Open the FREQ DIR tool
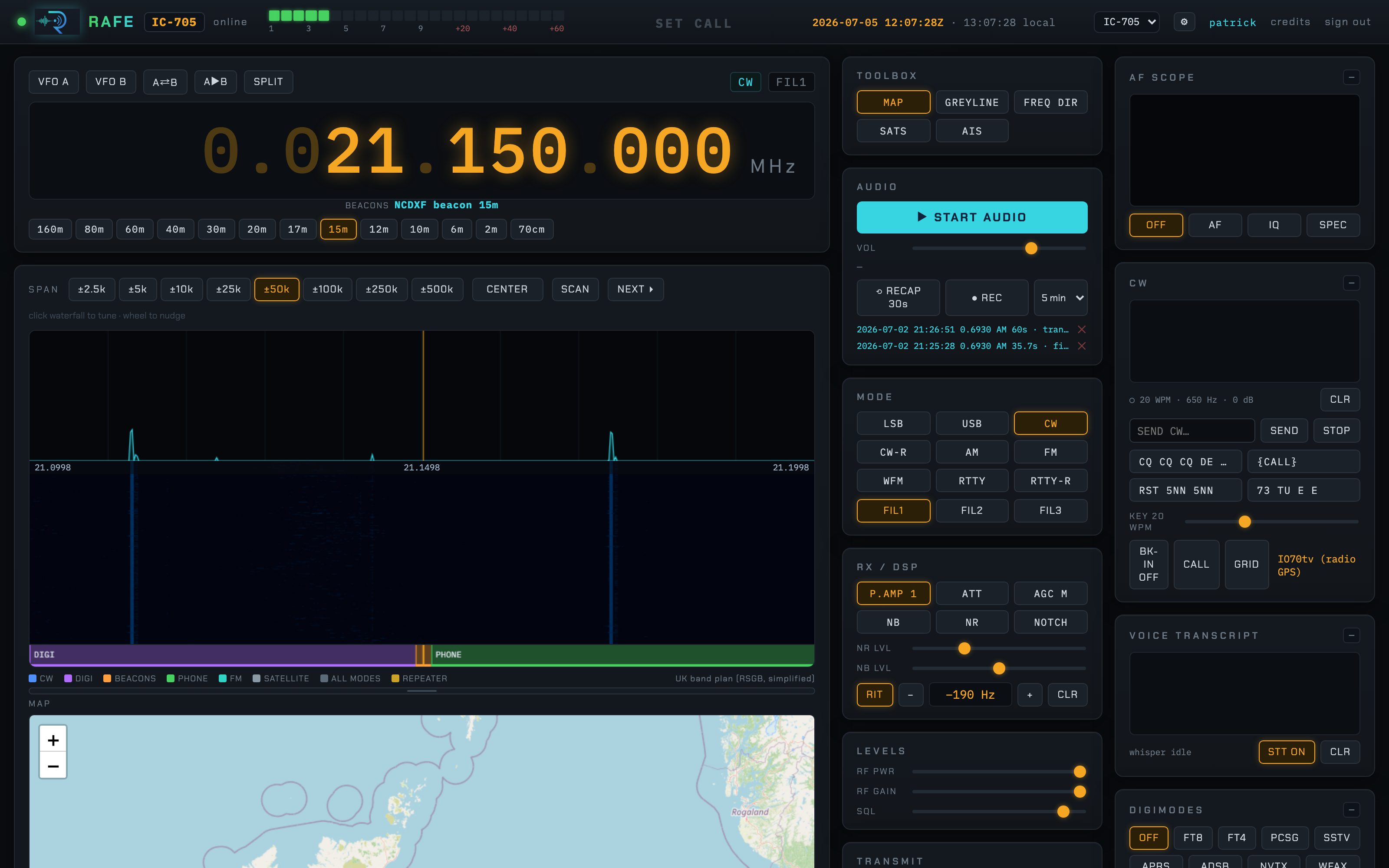The height and width of the screenshot is (868, 1389). tap(1050, 102)
